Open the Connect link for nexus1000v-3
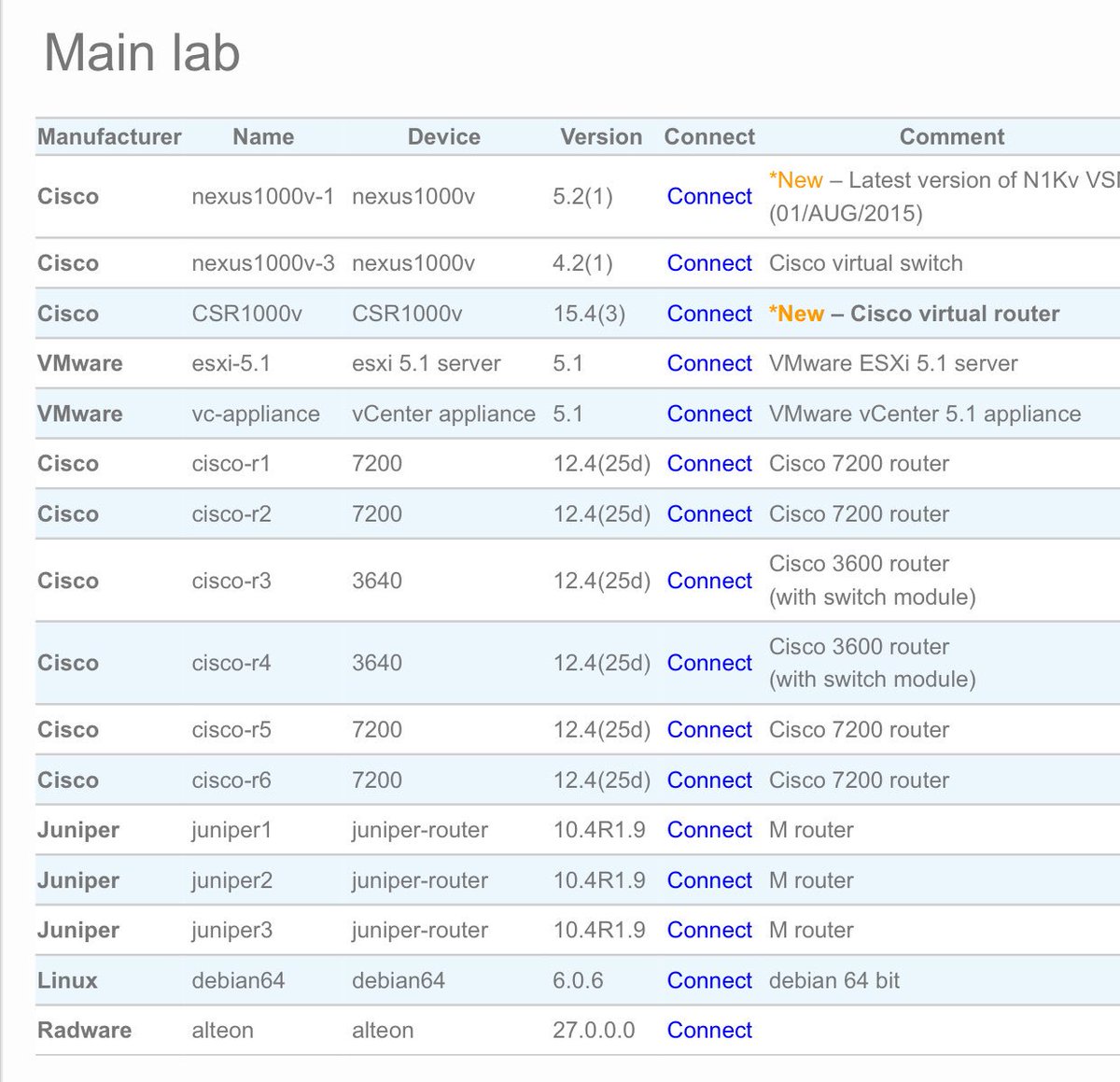Viewport: 1120px width, 1082px height. [x=709, y=263]
